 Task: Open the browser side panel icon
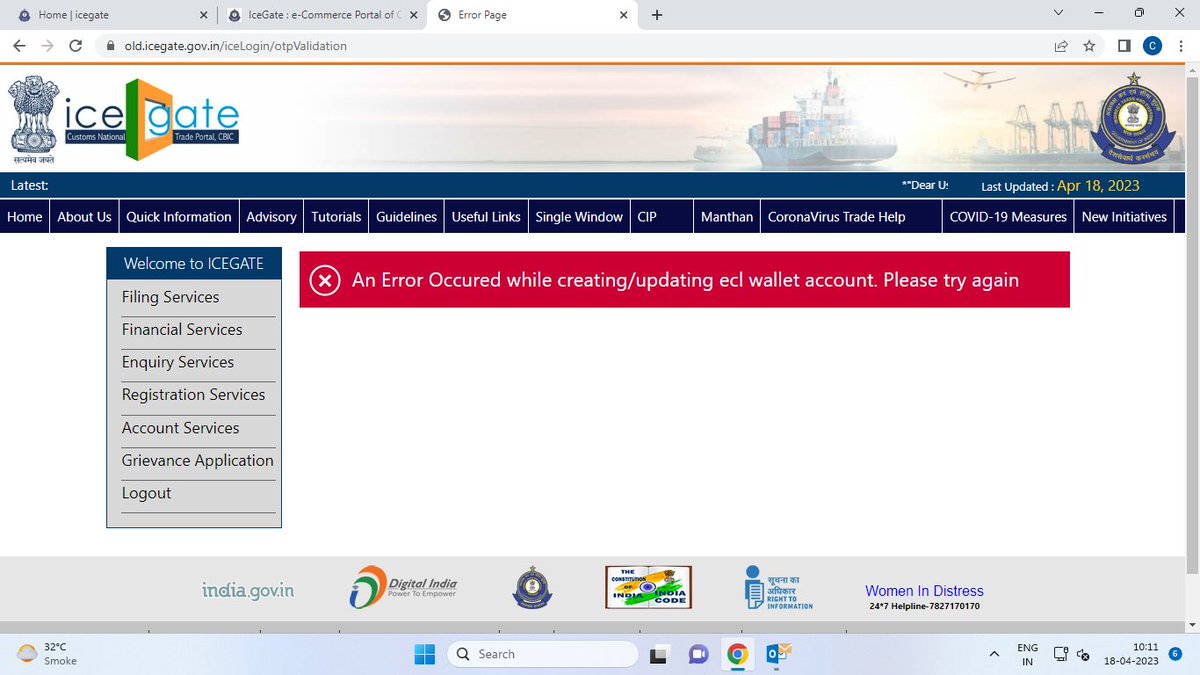pyautogui.click(x=1124, y=46)
